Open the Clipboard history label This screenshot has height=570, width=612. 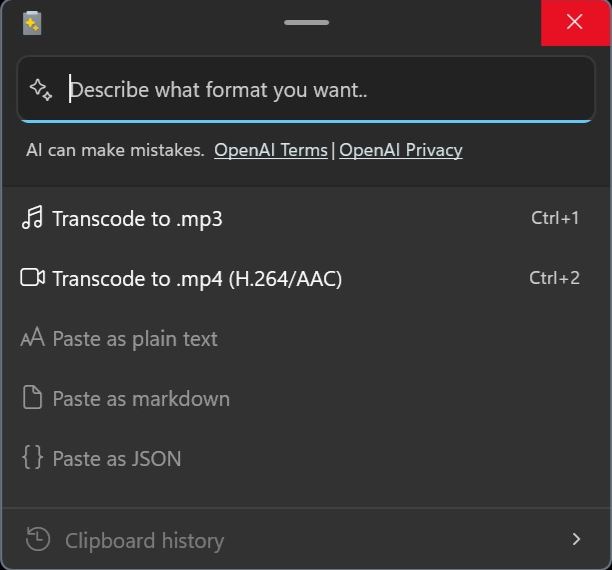(144, 541)
